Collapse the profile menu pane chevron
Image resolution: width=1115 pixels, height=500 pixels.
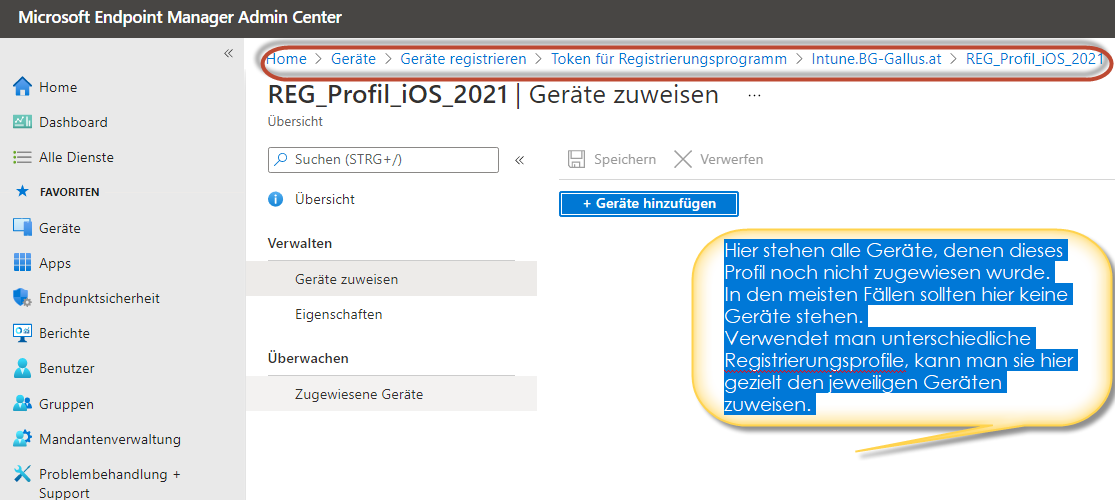519,160
